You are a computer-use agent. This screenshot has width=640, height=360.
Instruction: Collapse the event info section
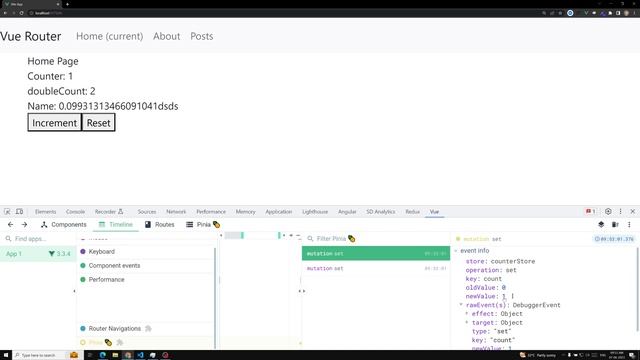point(456,251)
